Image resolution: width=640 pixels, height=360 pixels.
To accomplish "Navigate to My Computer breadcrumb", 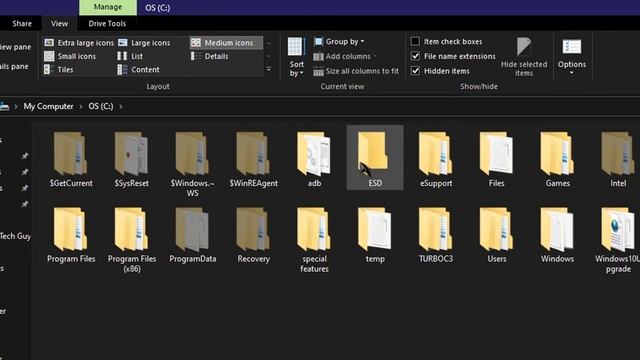I will pos(48,106).
